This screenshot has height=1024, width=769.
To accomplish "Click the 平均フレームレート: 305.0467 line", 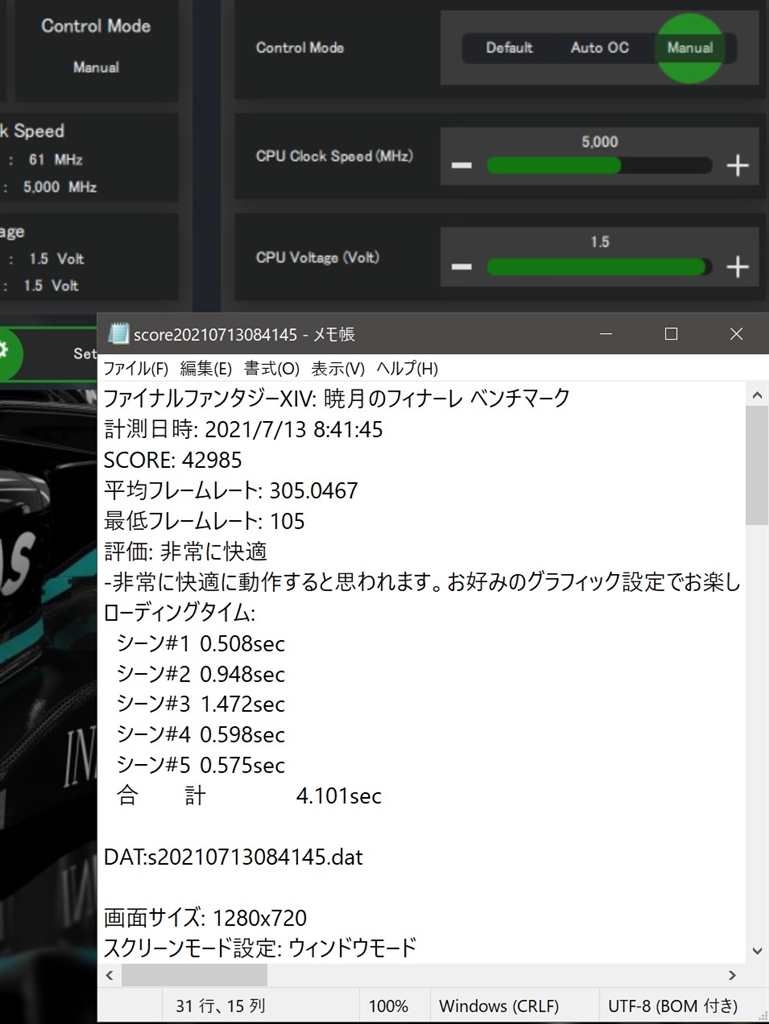I will point(231,490).
